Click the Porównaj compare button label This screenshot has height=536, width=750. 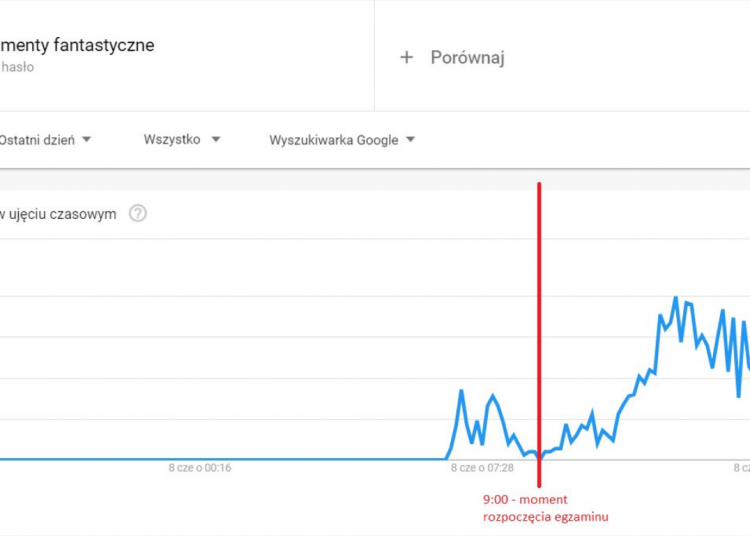click(x=467, y=57)
